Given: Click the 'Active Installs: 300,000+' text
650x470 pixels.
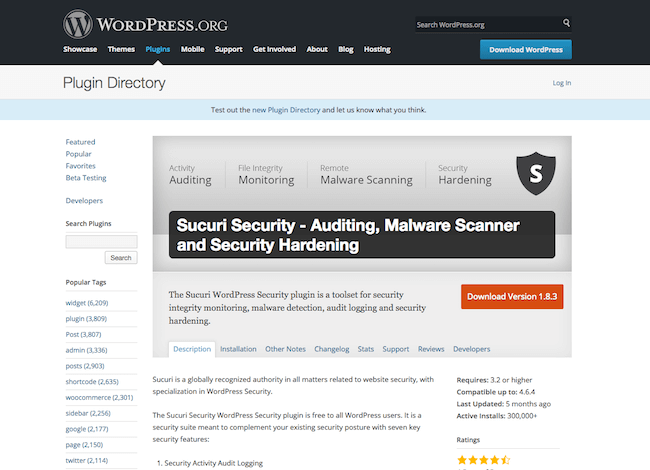Looking at the screenshot, I should (497, 416).
